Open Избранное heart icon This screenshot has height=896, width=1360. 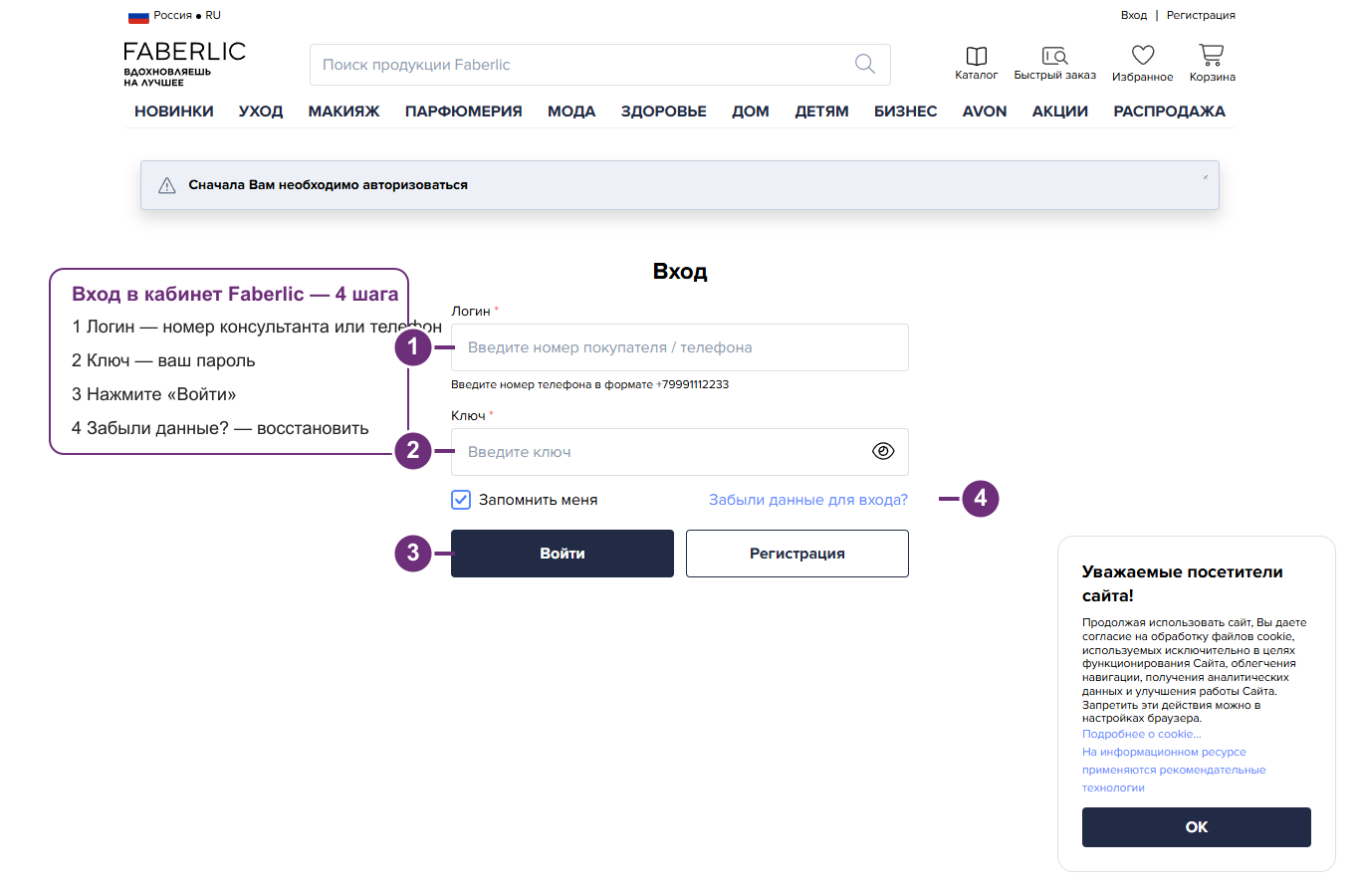[x=1143, y=56]
